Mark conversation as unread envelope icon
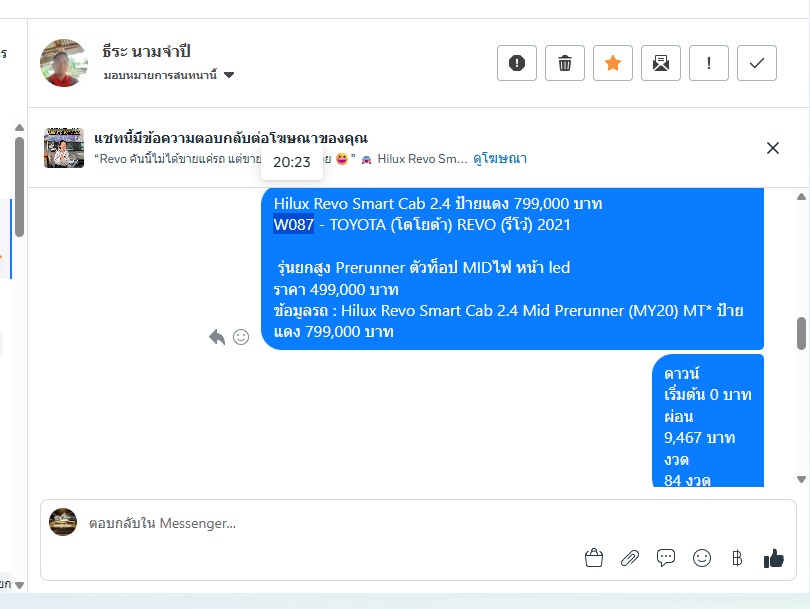This screenshot has width=810, height=609. [x=661, y=63]
